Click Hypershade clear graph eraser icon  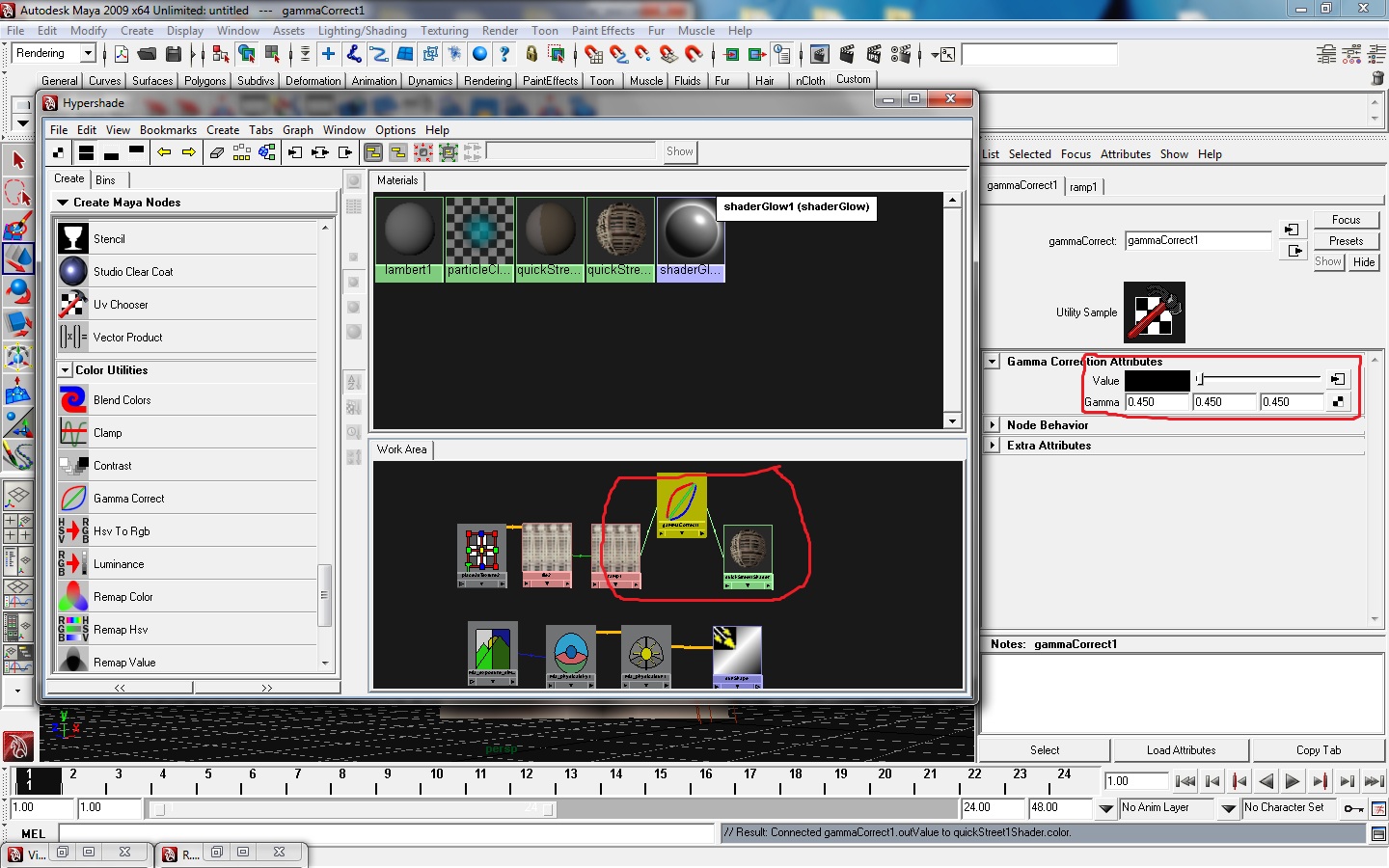pos(217,152)
